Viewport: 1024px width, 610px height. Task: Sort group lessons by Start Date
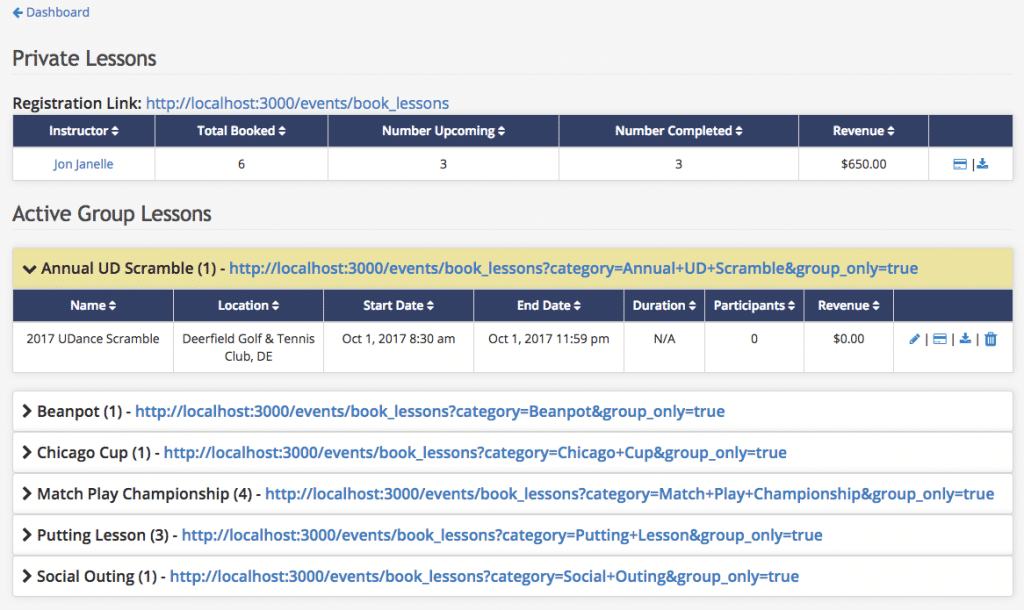(398, 305)
